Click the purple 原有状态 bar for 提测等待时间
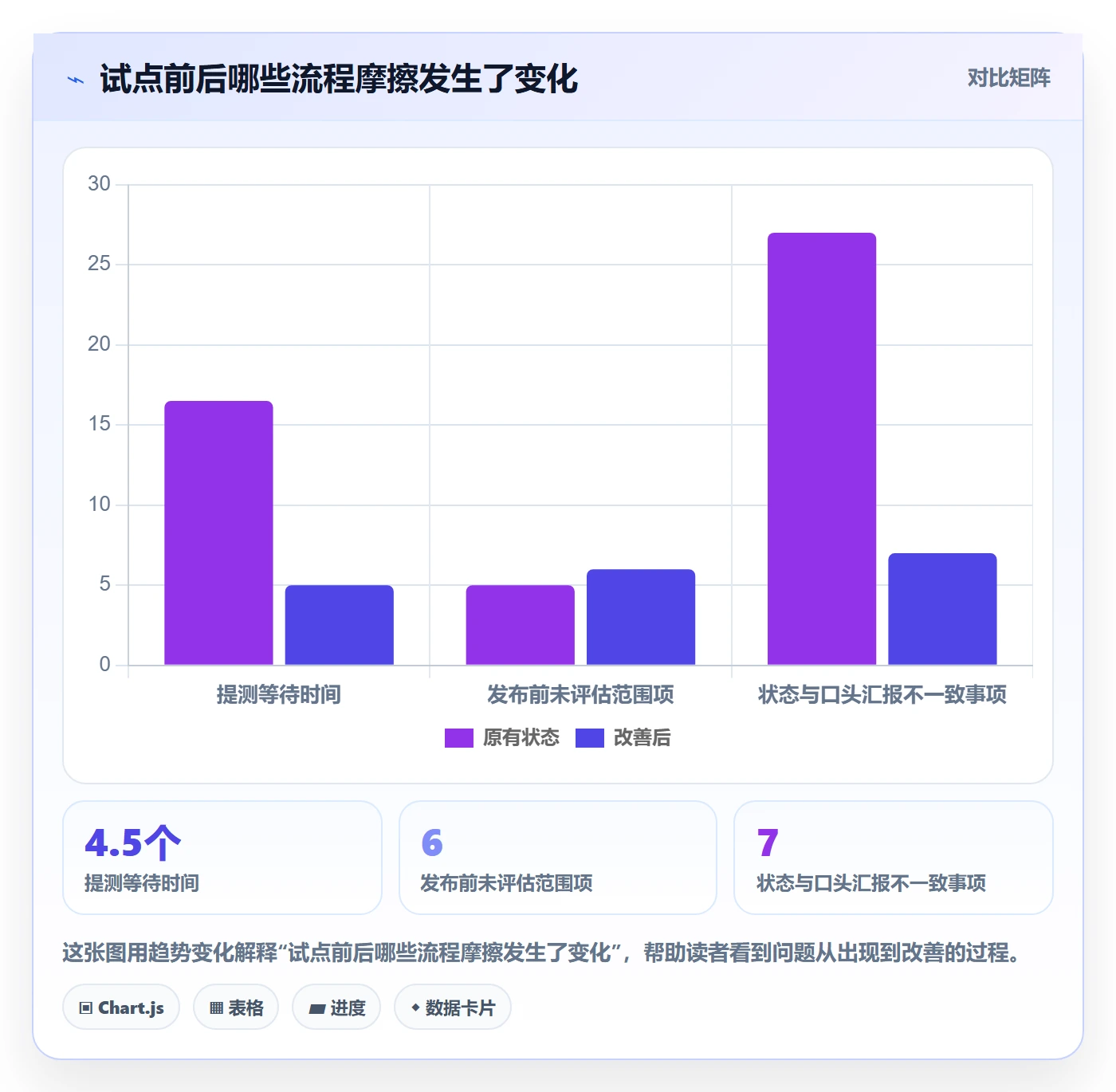The width and height of the screenshot is (1116, 1092). (218, 532)
